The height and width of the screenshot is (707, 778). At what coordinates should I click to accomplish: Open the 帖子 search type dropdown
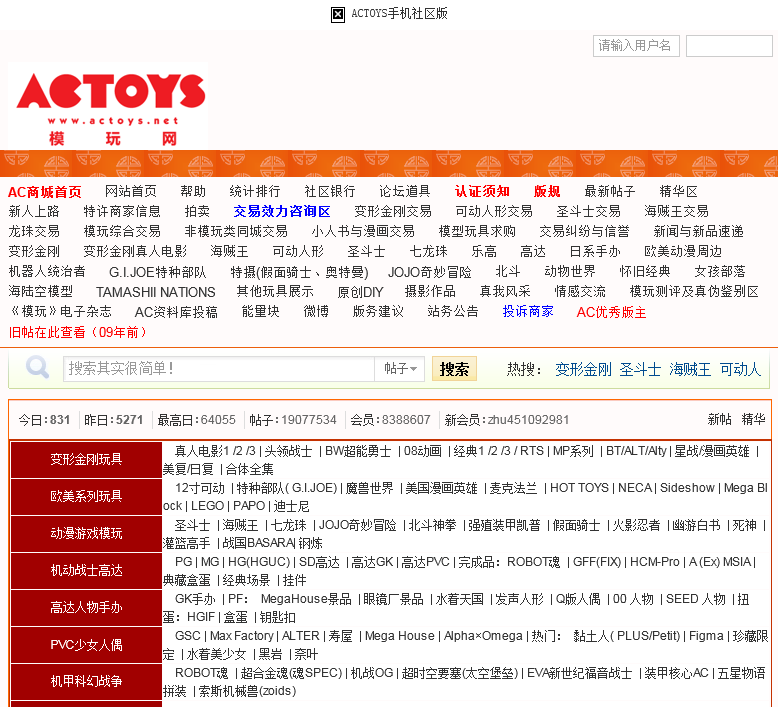click(x=400, y=369)
